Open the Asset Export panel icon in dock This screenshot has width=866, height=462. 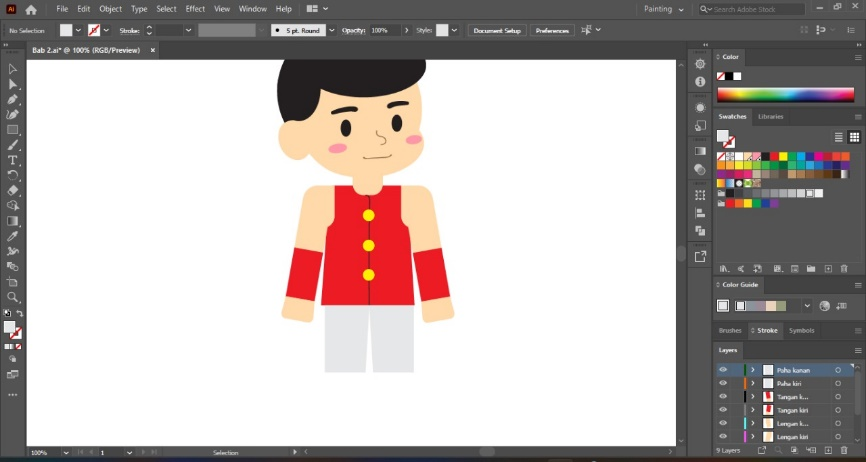click(700, 256)
